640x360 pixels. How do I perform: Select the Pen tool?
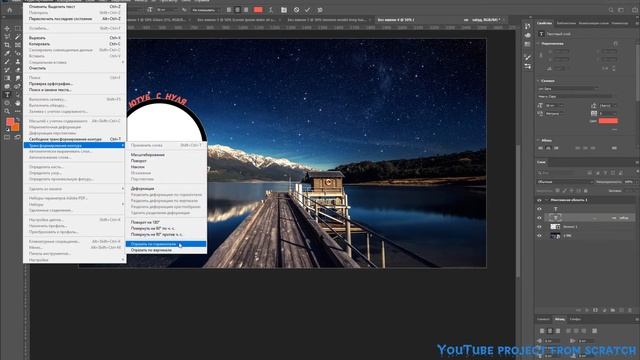pyautogui.click(x=17, y=87)
